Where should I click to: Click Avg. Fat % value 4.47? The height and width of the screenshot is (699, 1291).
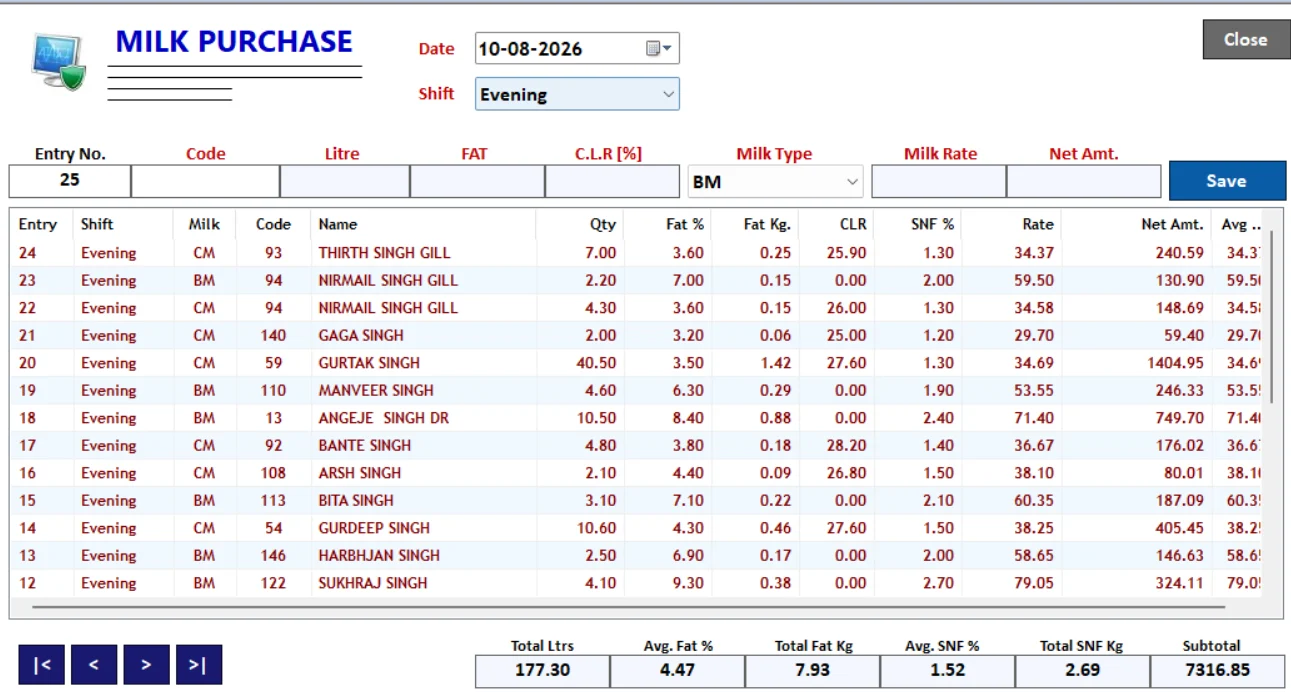tap(677, 670)
